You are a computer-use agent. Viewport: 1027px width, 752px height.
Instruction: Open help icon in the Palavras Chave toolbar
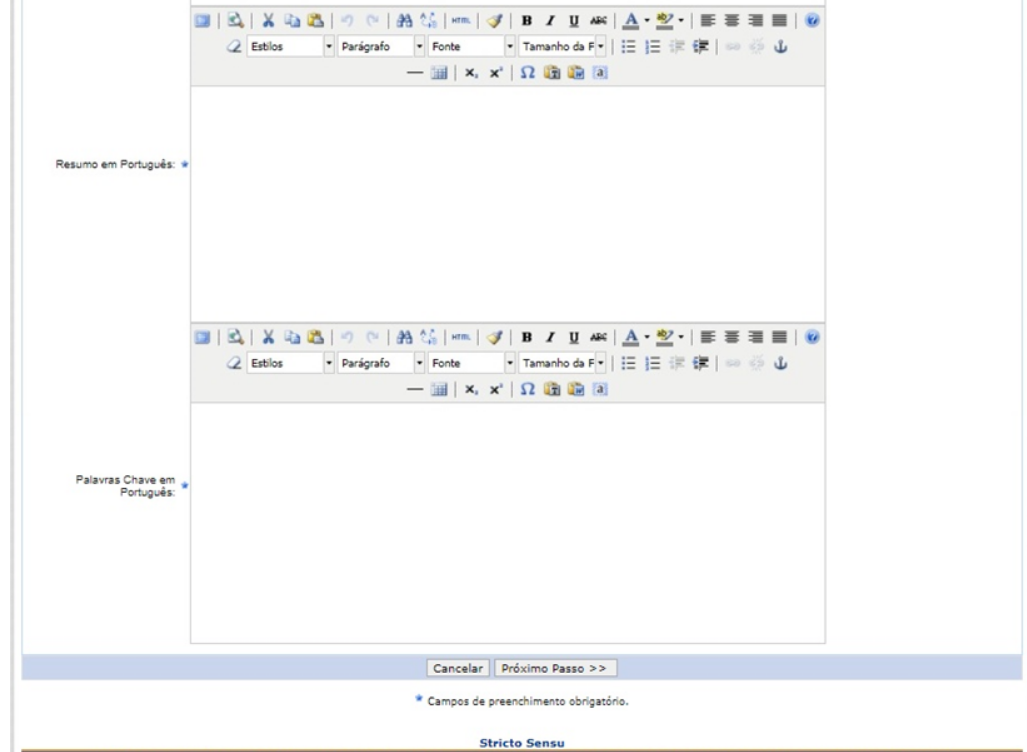812,338
